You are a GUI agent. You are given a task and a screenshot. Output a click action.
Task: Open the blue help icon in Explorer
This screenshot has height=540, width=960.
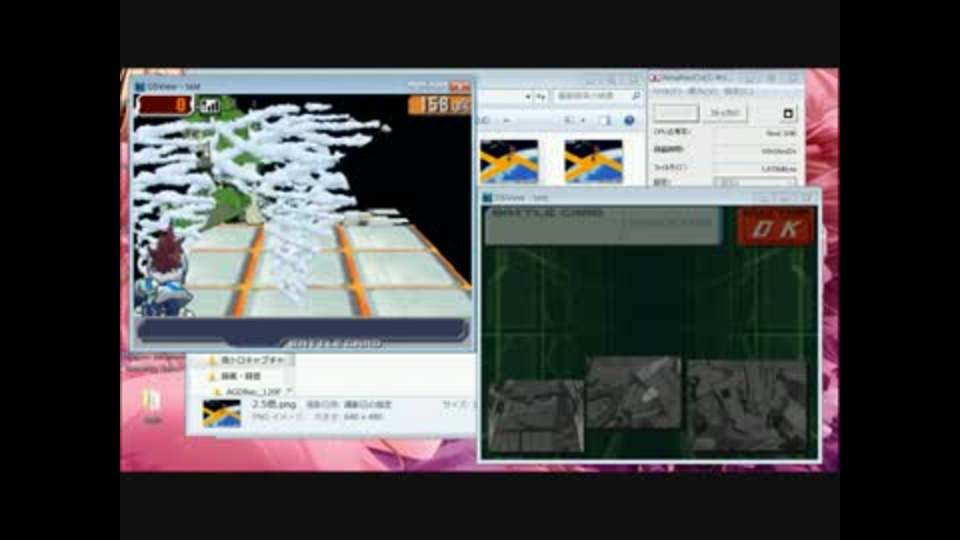pyautogui.click(x=629, y=121)
